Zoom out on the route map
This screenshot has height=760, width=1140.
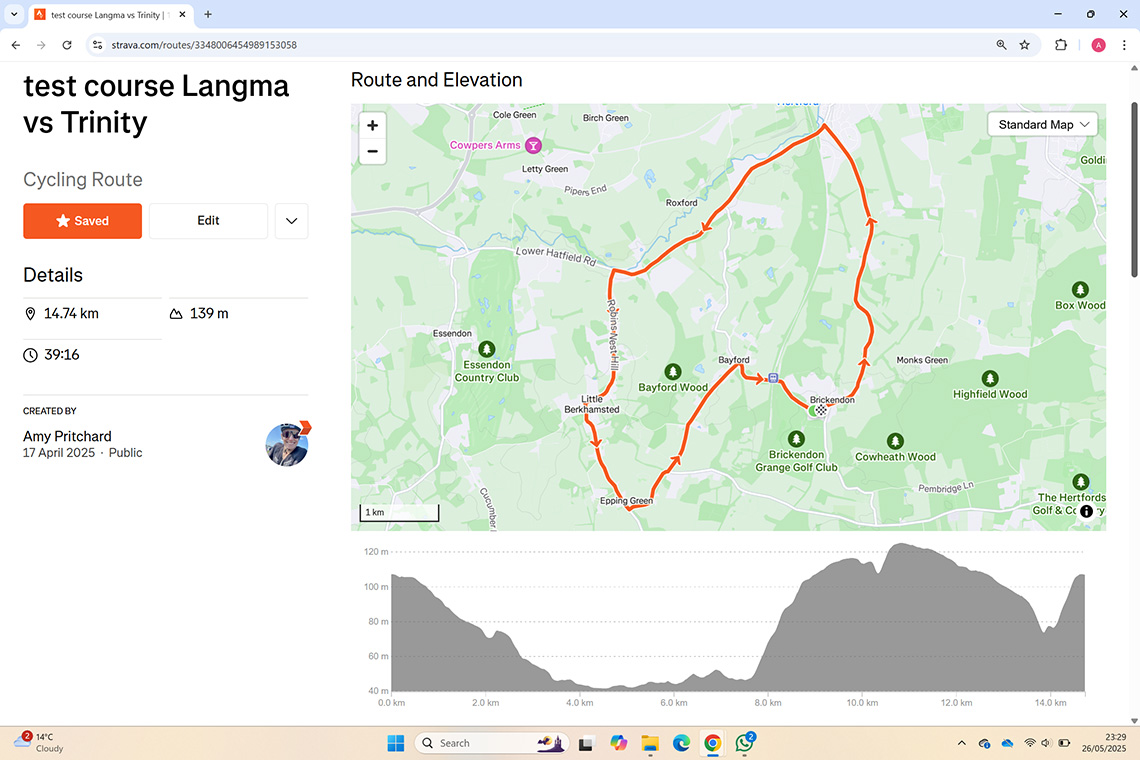[x=372, y=152]
